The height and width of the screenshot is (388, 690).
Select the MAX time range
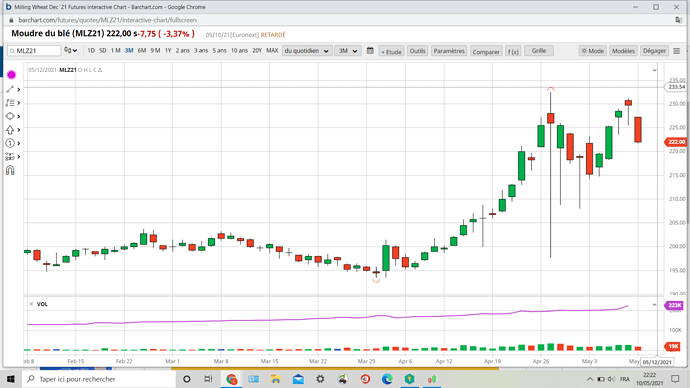(272, 51)
